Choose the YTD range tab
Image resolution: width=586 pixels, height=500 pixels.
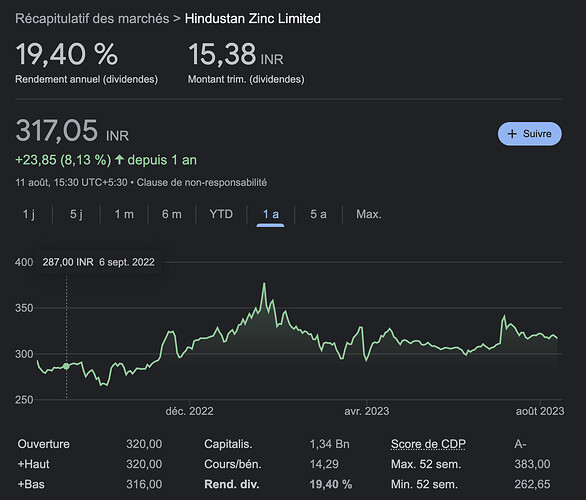click(221, 214)
